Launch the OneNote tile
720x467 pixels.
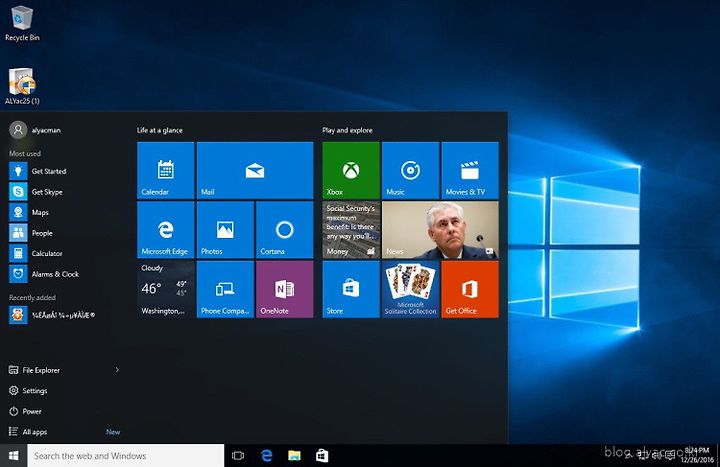(x=285, y=289)
